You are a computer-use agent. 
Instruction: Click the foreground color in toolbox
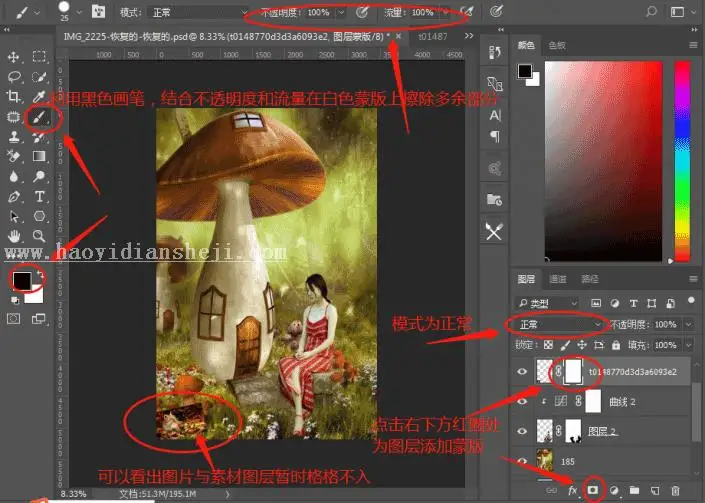pyautogui.click(x=22, y=280)
